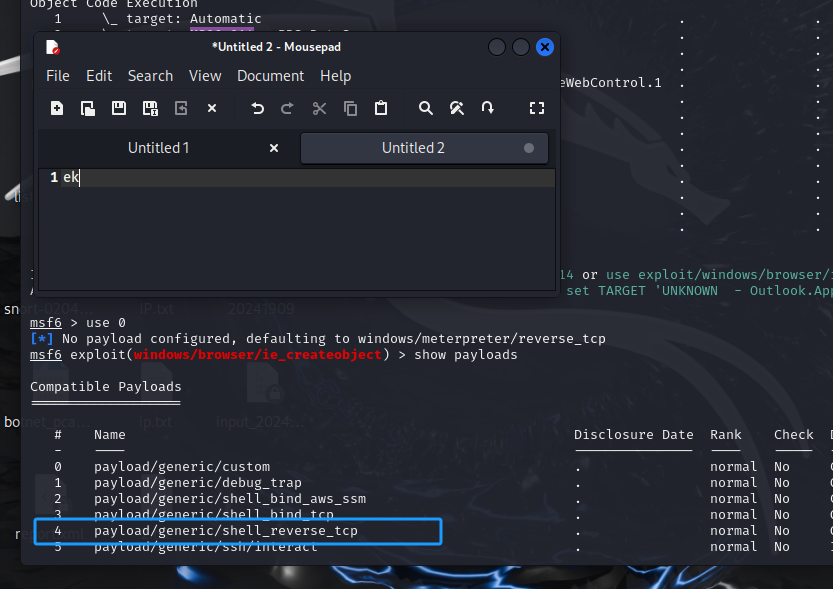
Task: Toggle fullscreen mode icon
Action: point(537,108)
